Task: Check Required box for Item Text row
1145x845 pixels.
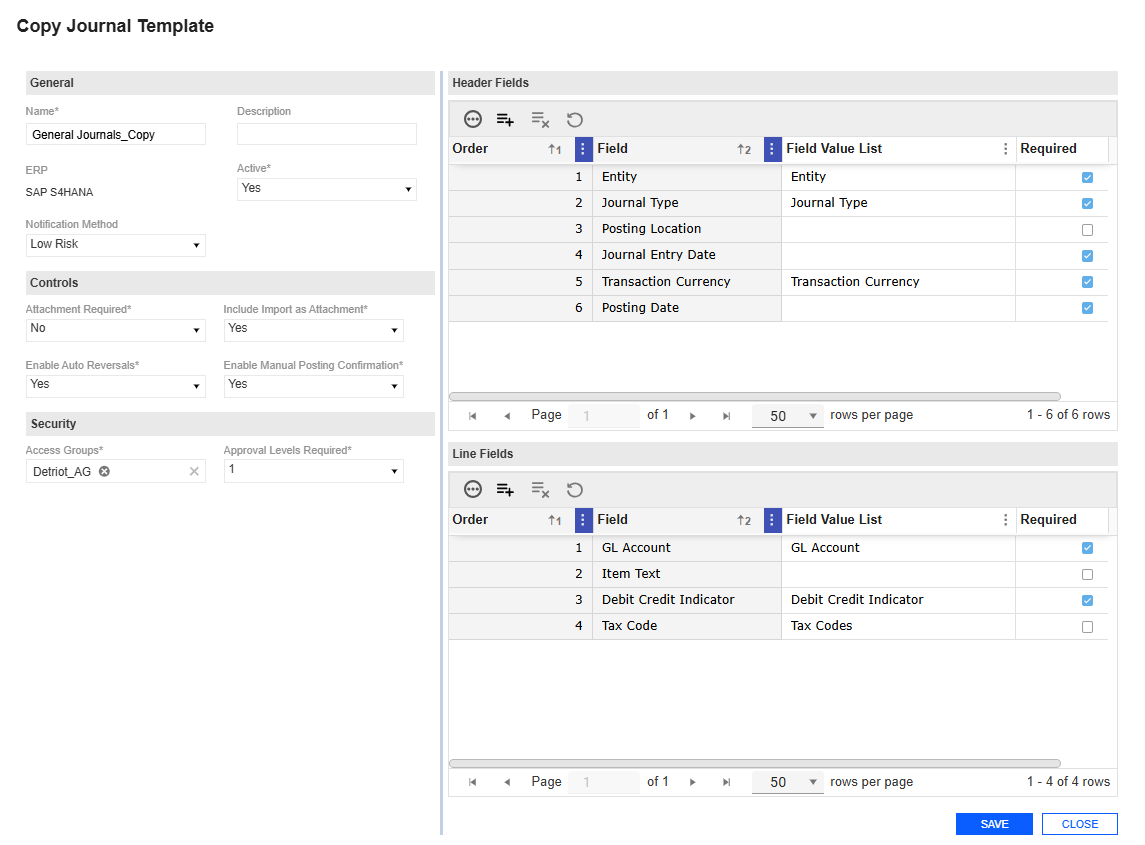Action: pos(1087,575)
